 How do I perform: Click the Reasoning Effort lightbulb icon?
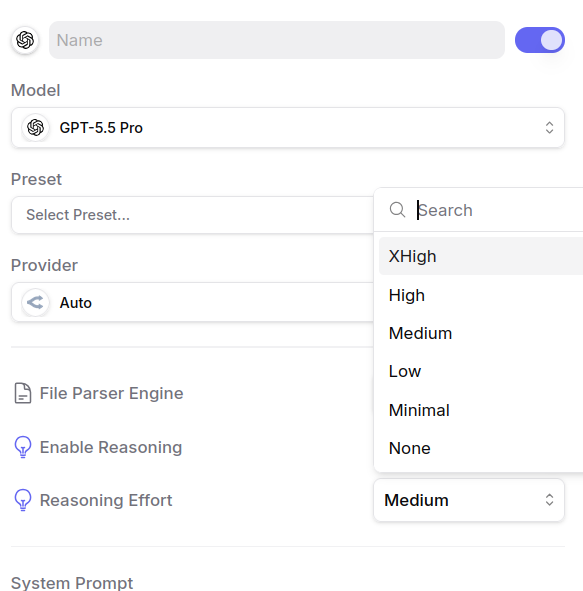(23, 500)
